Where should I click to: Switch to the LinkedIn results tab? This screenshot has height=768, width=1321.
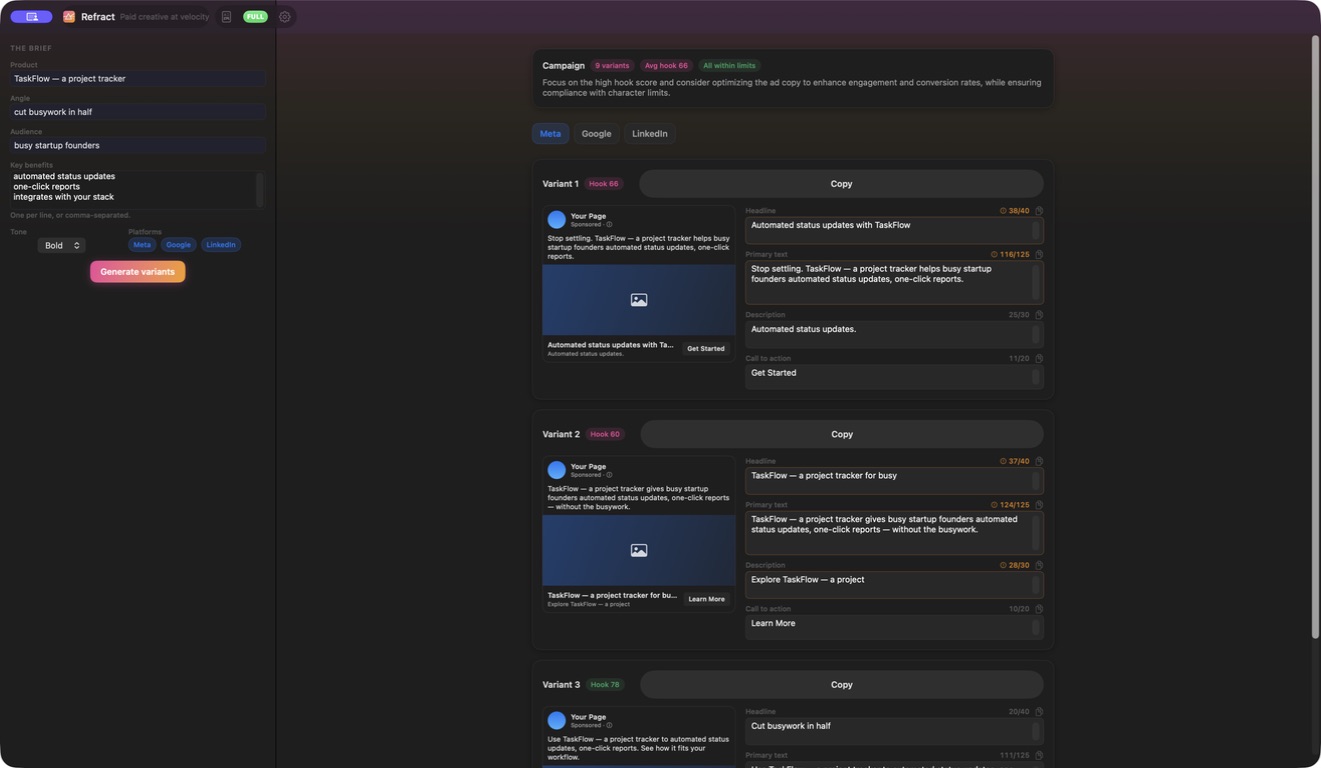pos(650,134)
